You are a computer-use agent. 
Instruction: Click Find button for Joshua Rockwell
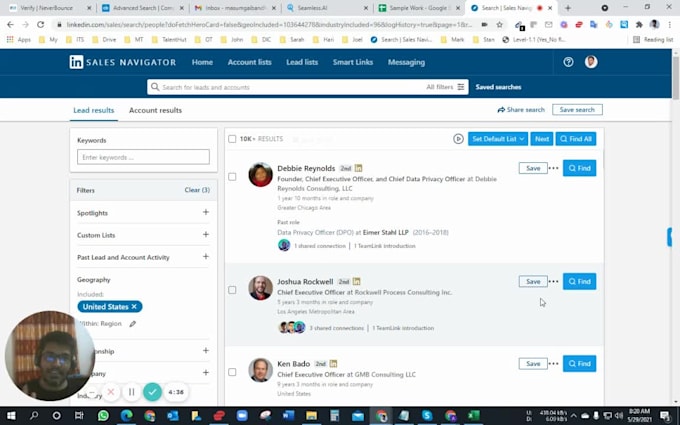pyautogui.click(x=579, y=281)
